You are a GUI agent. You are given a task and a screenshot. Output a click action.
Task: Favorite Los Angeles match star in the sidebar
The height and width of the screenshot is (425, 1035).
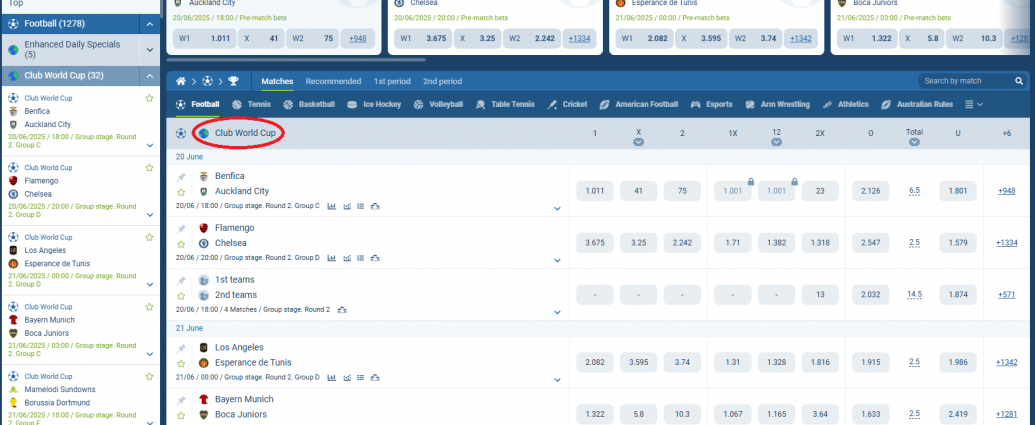click(149, 237)
